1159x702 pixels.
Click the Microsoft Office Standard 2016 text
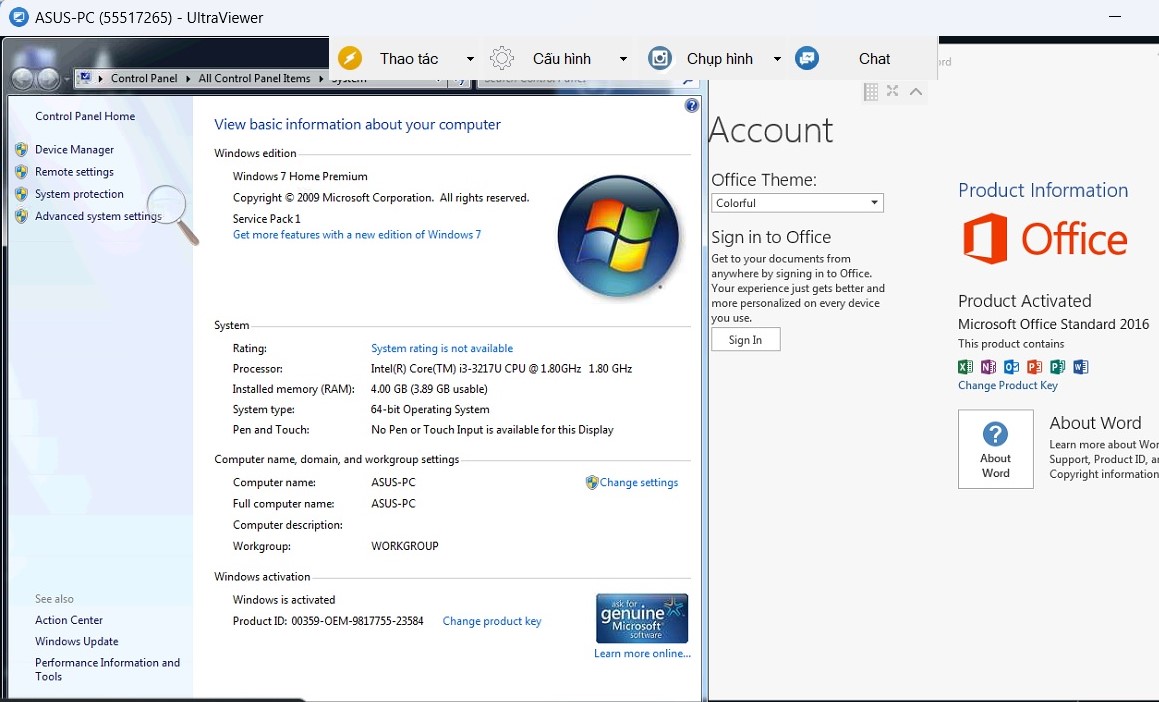(1053, 324)
